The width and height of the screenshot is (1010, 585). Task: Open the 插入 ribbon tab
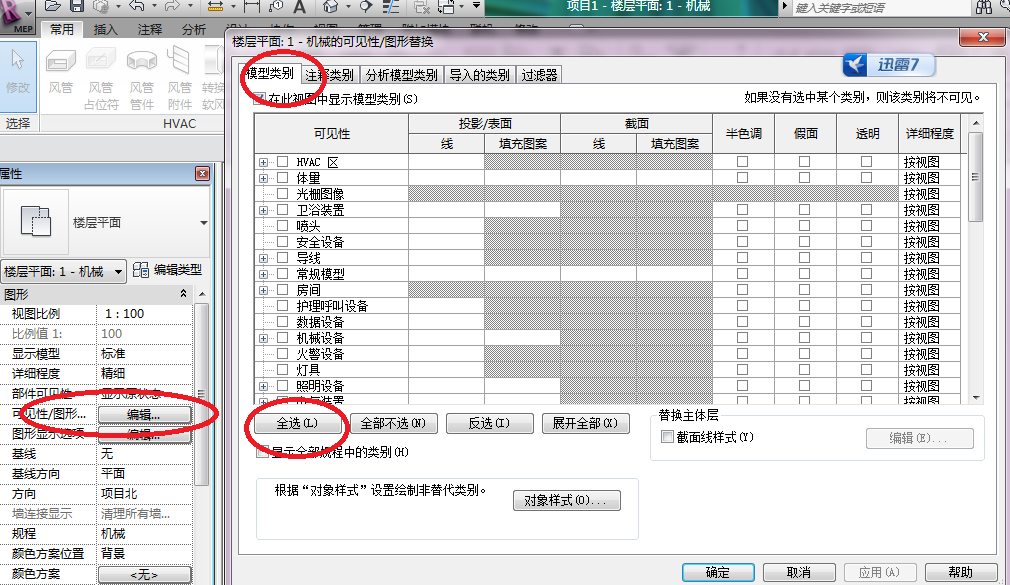(106, 30)
